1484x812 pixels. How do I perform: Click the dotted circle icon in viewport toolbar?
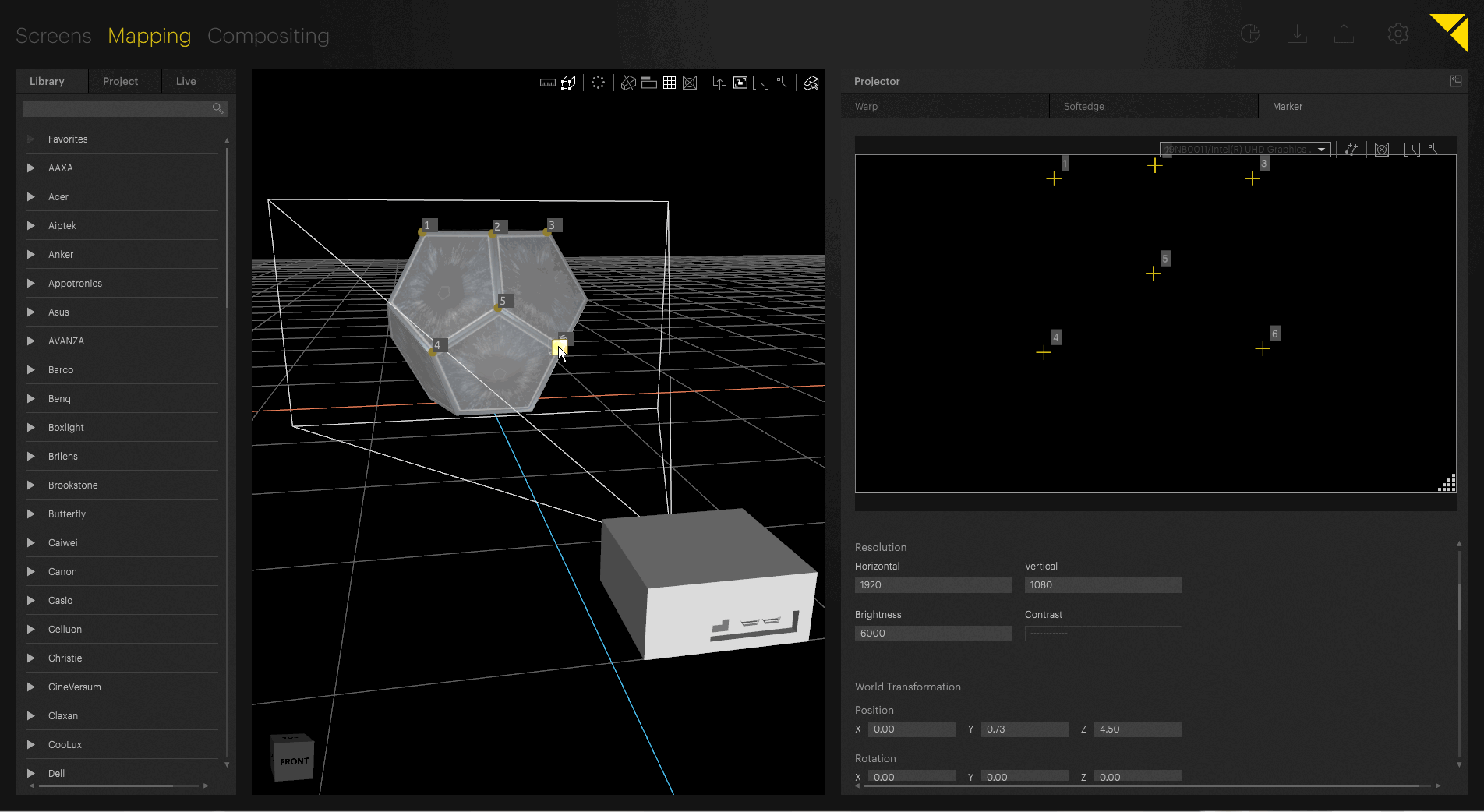pos(598,83)
